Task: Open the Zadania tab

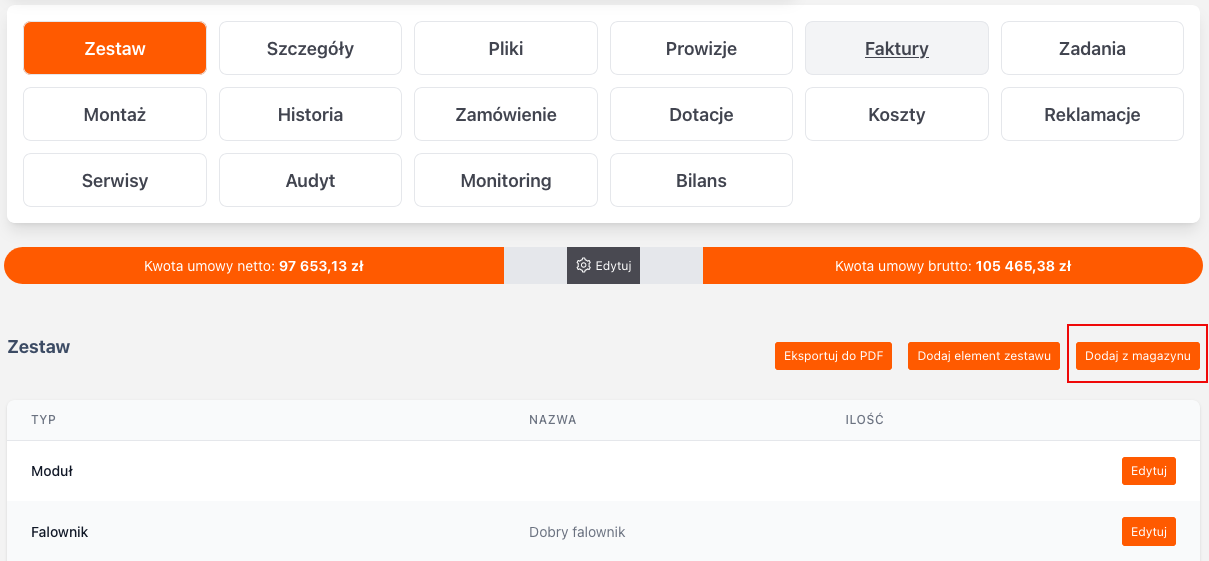Action: [x=1092, y=48]
